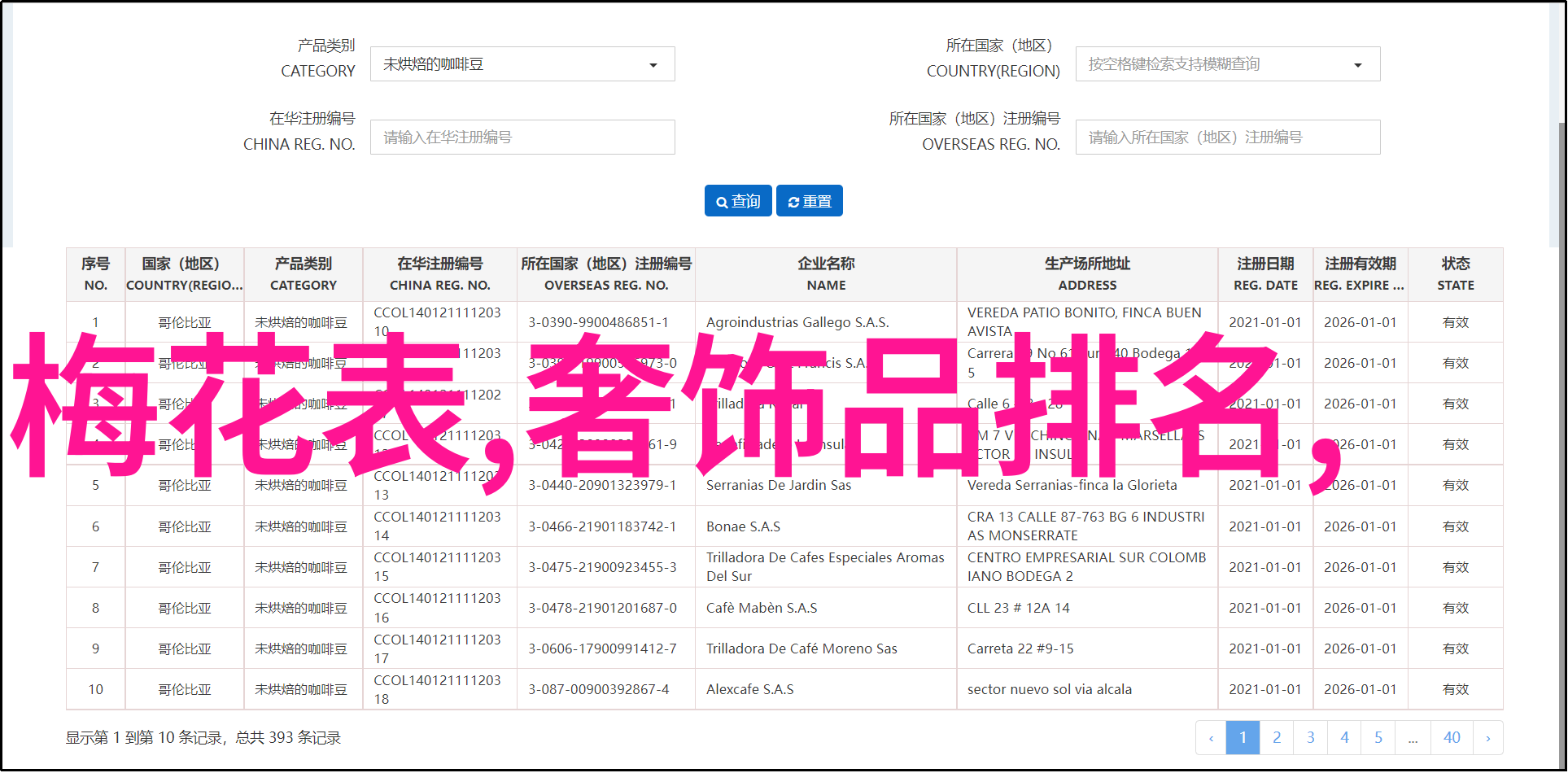The width and height of the screenshot is (1568, 773).
Task: Focus the CHINA REG. NO. input field
Action: click(522, 138)
